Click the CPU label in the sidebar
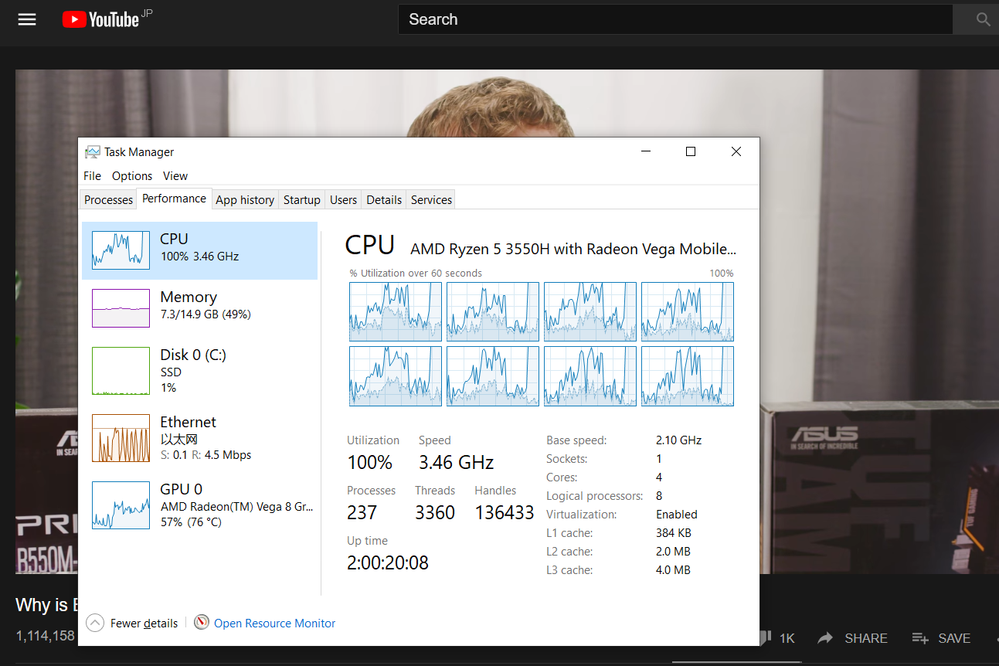Screen dimensions: 999x666 coord(174,238)
